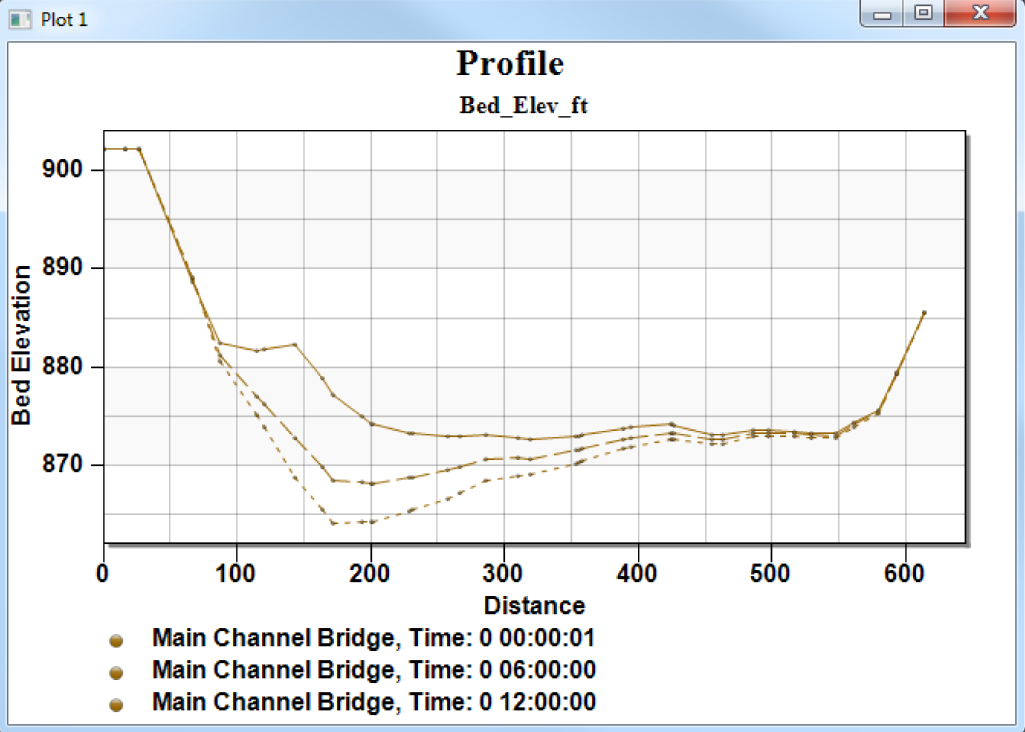Close the Plot 1 window

tap(980, 14)
